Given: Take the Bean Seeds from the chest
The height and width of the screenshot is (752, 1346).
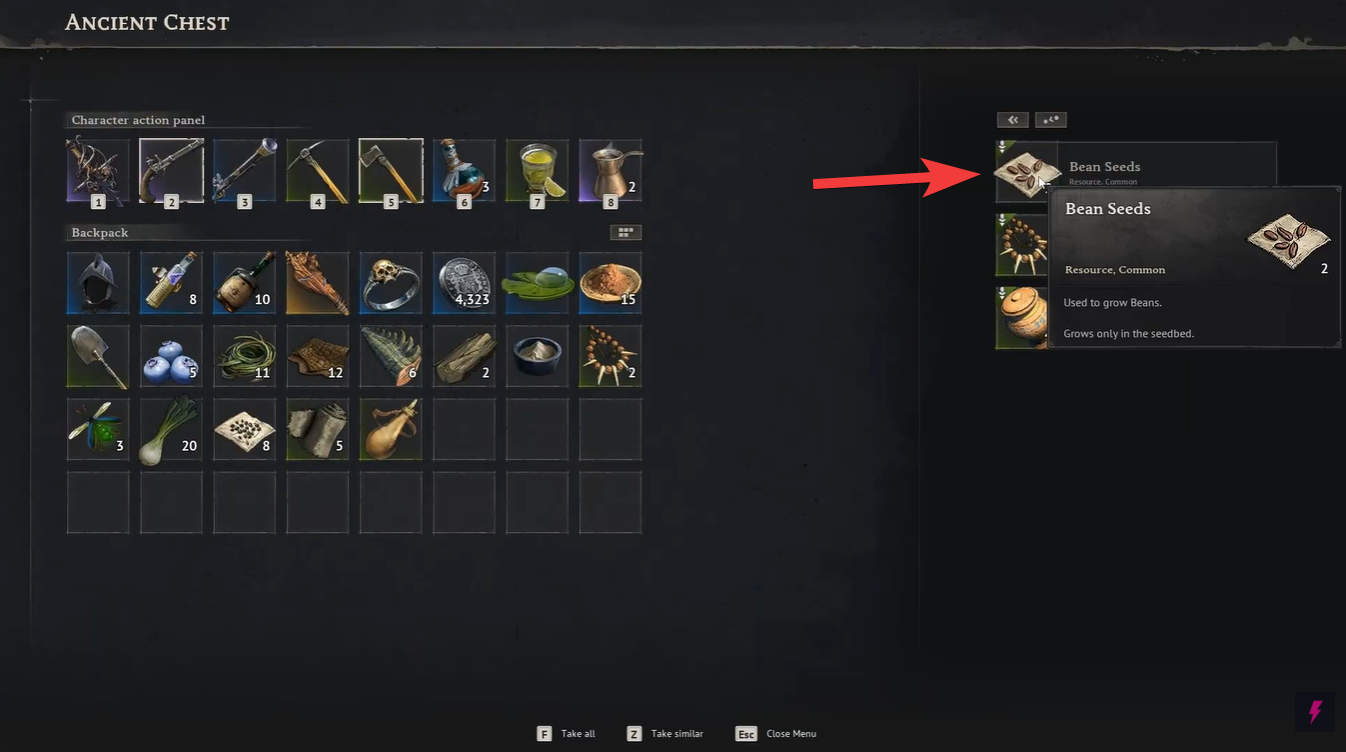Looking at the screenshot, I should pos(1136,172).
